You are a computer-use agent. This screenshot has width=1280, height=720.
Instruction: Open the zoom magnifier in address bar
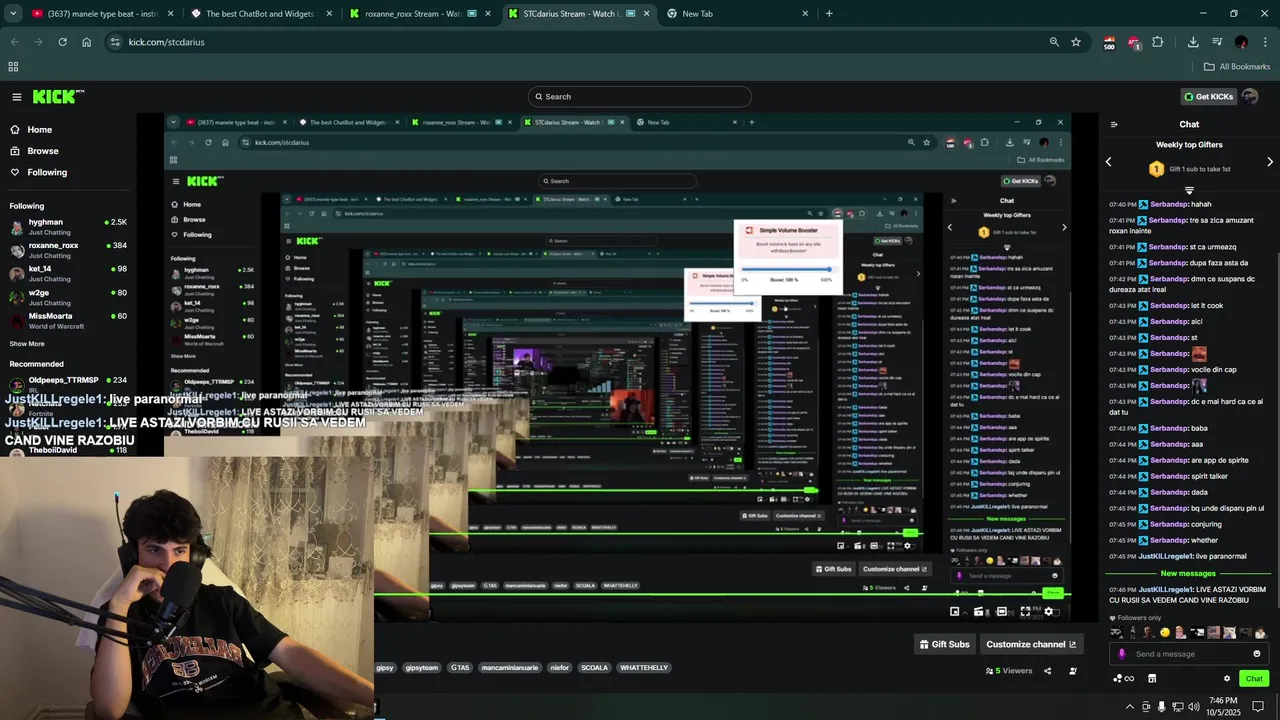tap(1054, 42)
